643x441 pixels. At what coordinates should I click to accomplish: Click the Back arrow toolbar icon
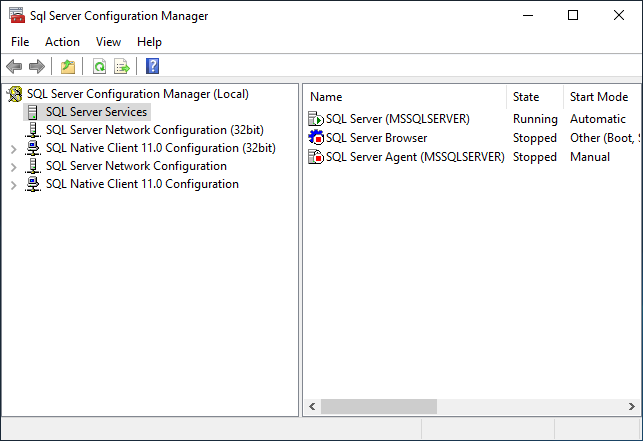tap(14, 67)
